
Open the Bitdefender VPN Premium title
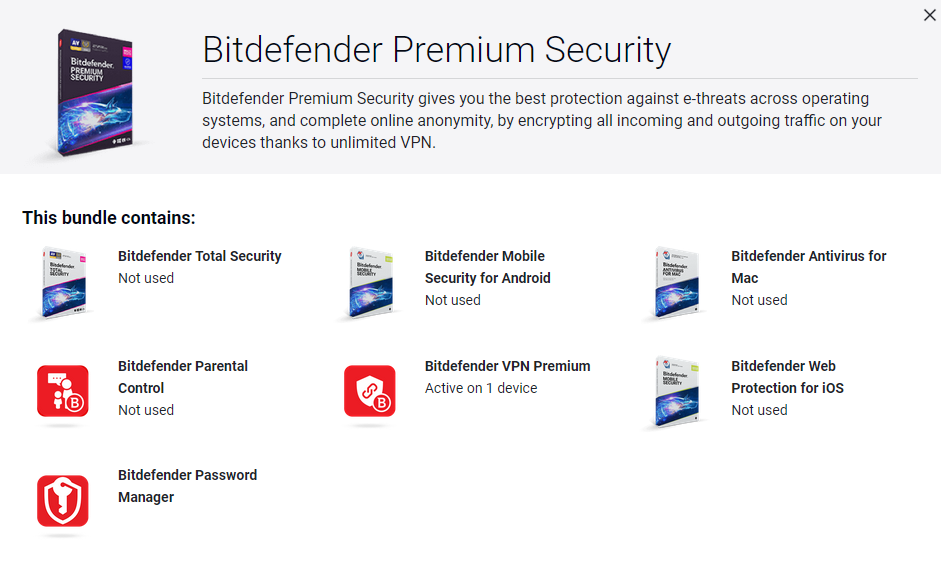click(507, 366)
